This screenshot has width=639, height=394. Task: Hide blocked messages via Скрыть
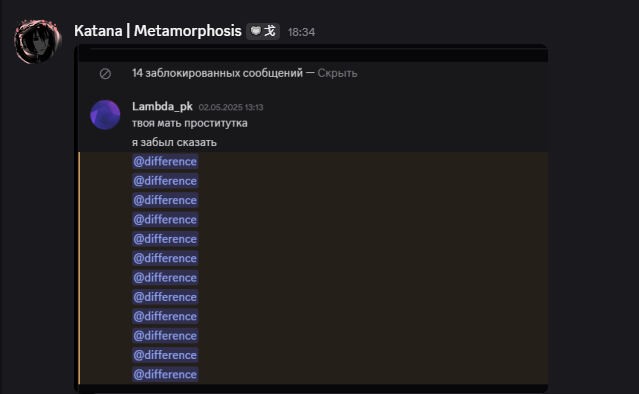337,73
